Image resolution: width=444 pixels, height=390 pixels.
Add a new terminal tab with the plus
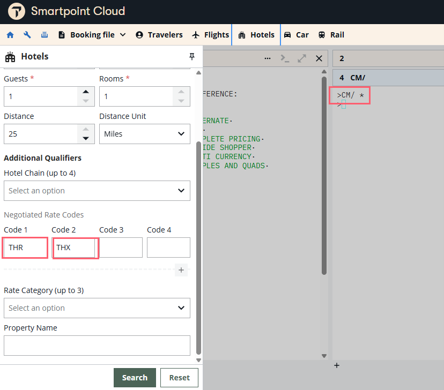tap(337, 365)
